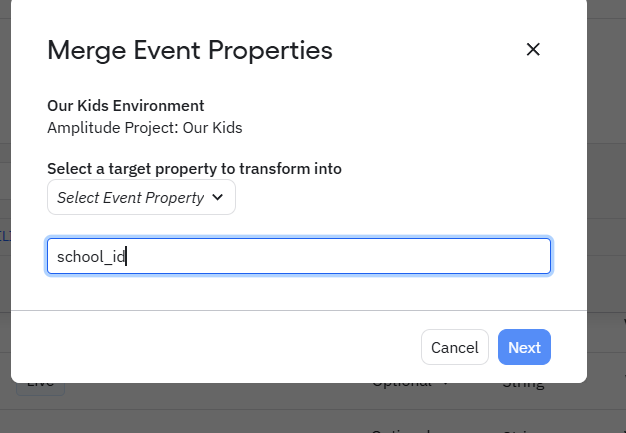Click into the school_id text field

click(x=298, y=256)
